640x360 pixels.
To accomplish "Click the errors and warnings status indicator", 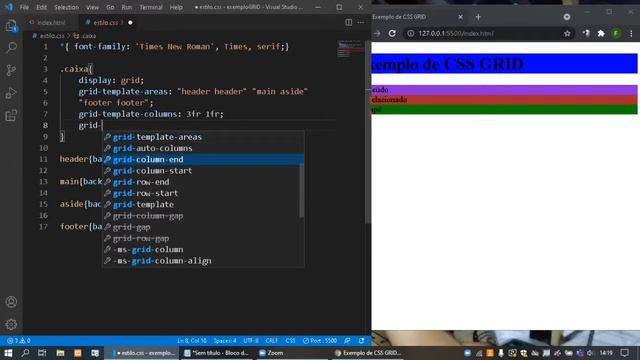I will (x=18, y=340).
